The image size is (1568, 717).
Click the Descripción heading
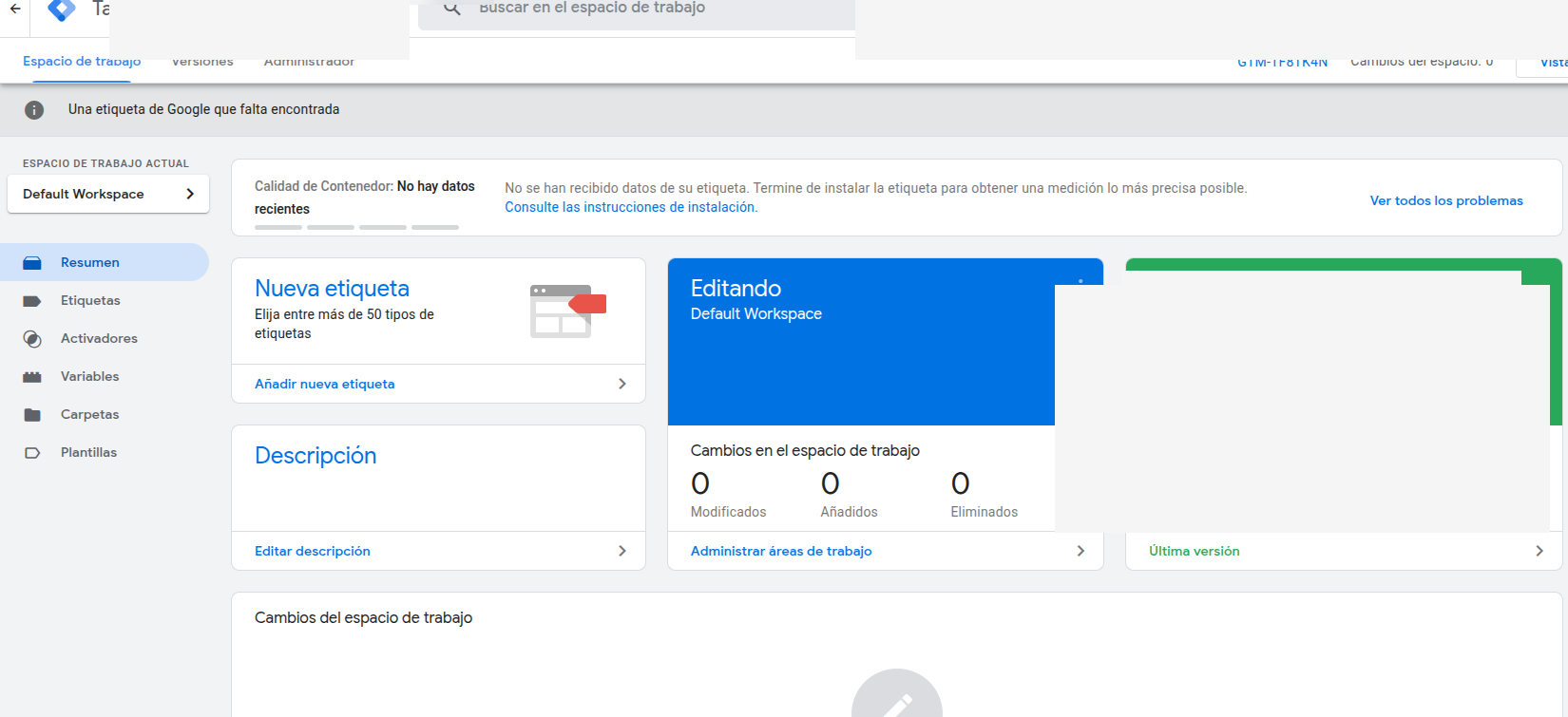pos(316,455)
